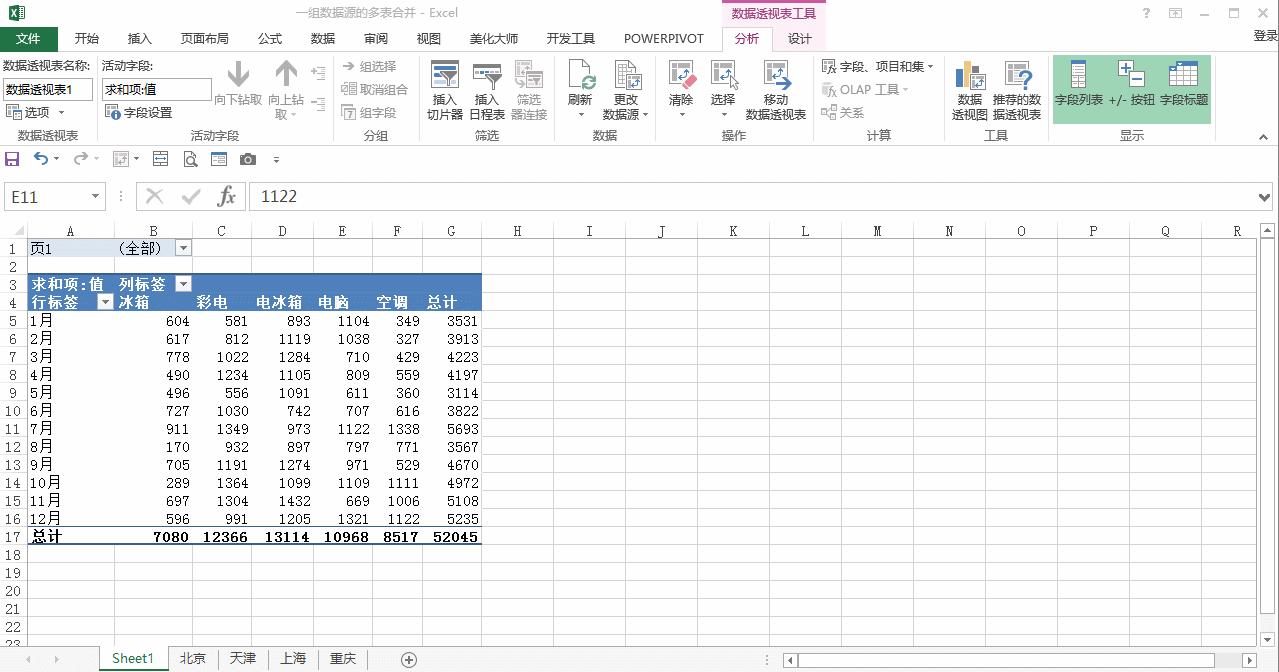Click the camera icon in quick access toolbar
Image resolution: width=1279 pixels, height=672 pixels.
coord(248,159)
